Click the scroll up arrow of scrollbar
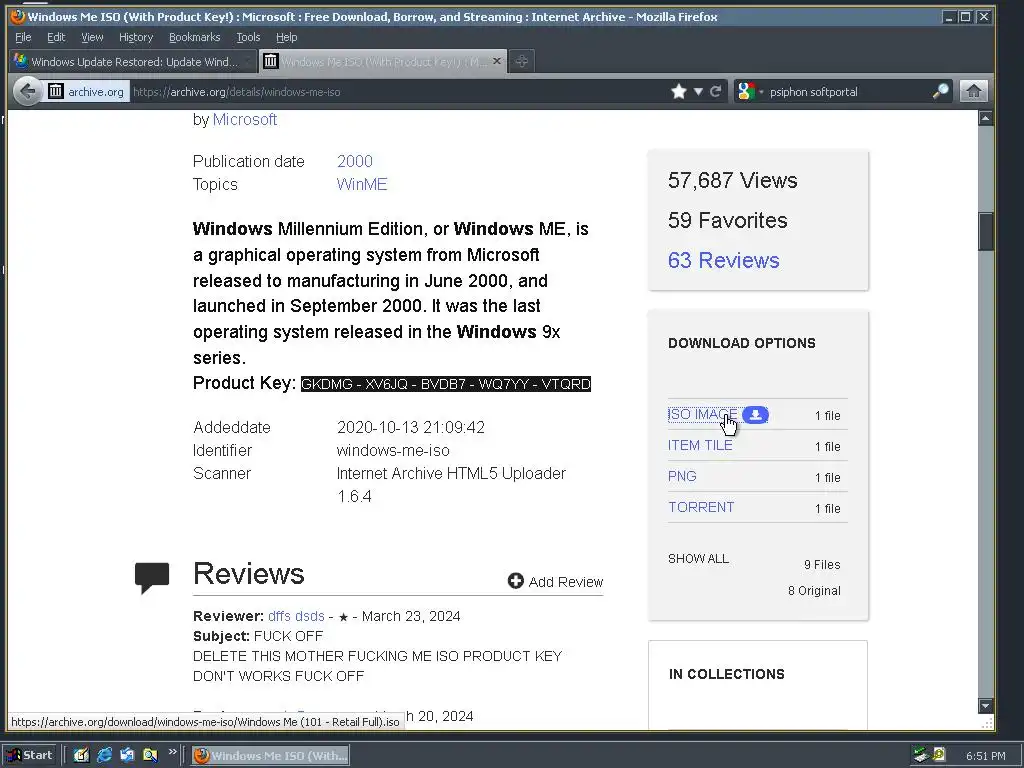Image resolution: width=1024 pixels, height=768 pixels. 985,118
